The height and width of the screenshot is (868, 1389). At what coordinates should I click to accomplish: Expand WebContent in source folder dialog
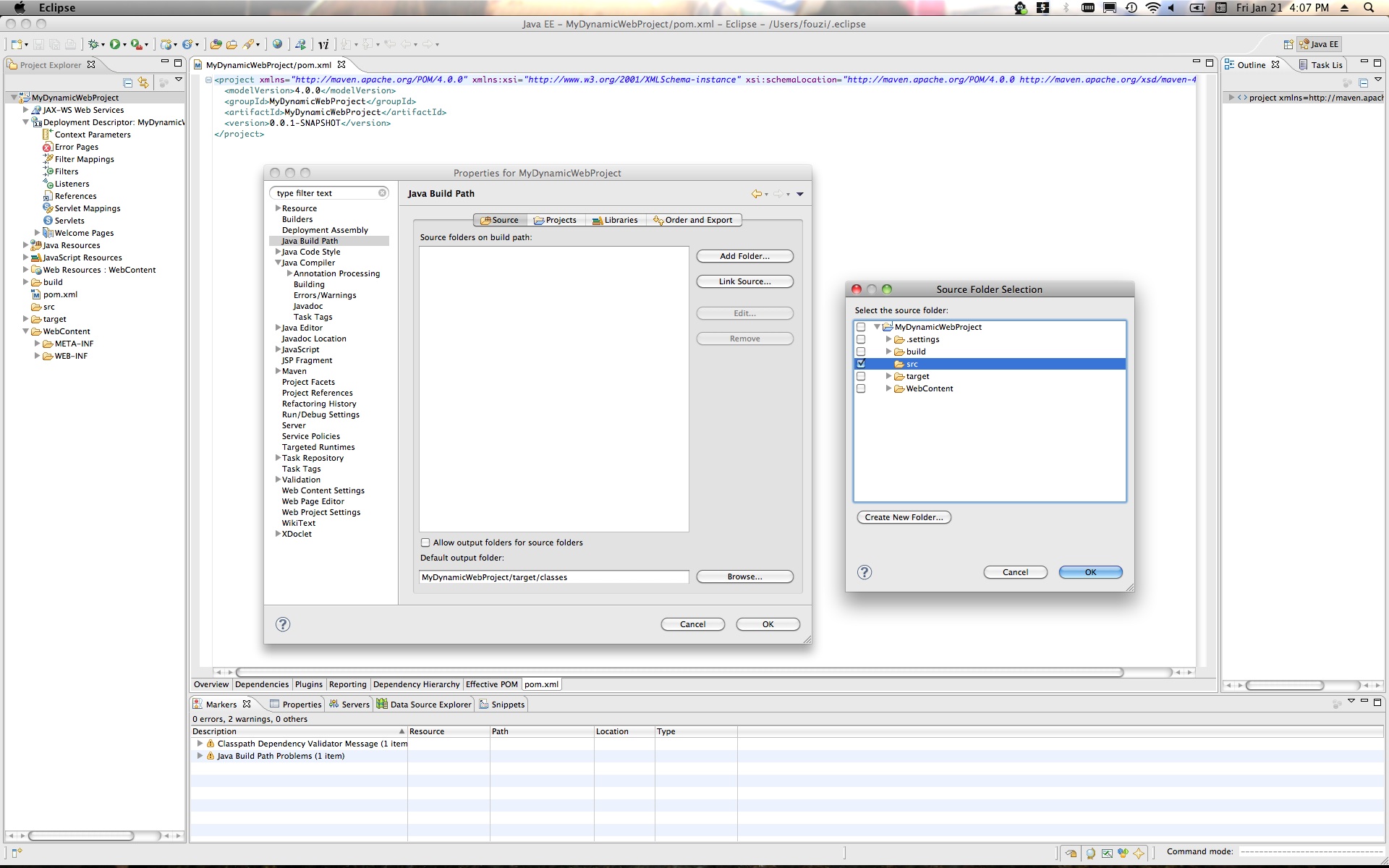click(888, 388)
